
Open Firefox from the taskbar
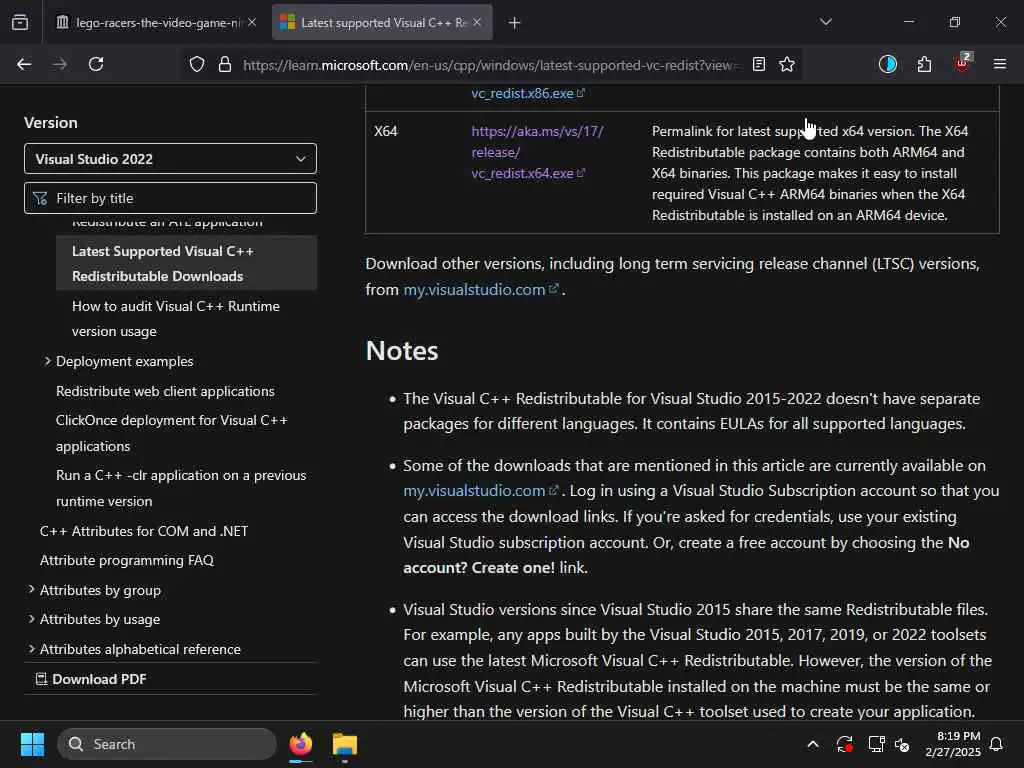[300, 744]
